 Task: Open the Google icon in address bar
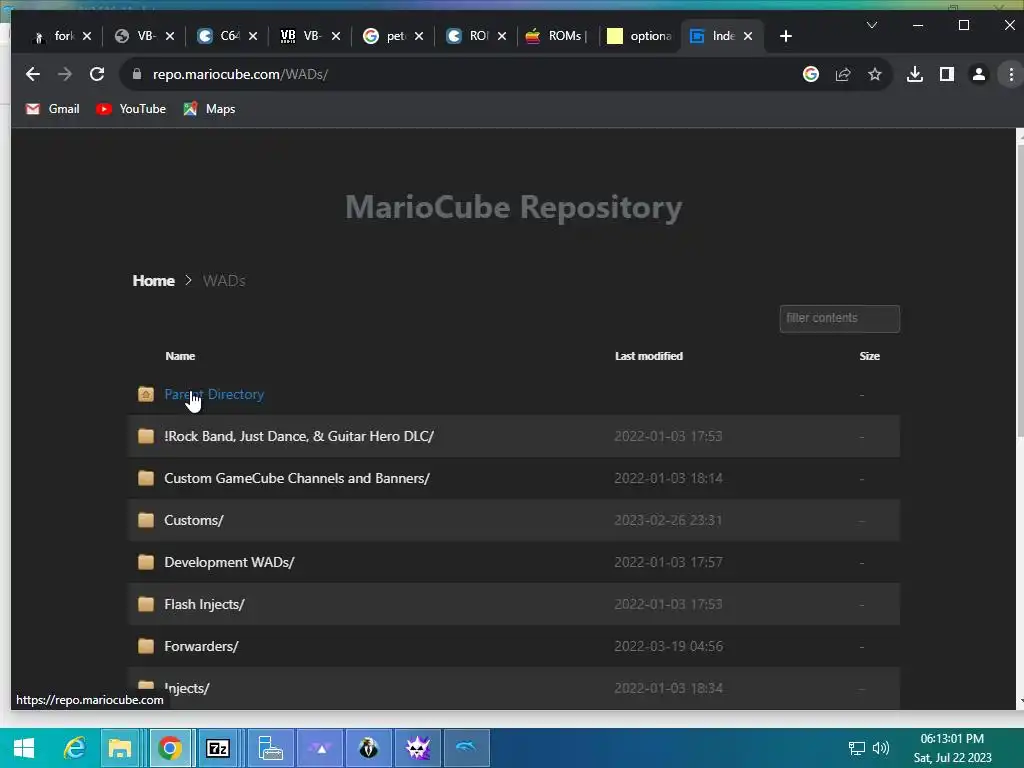click(810, 74)
